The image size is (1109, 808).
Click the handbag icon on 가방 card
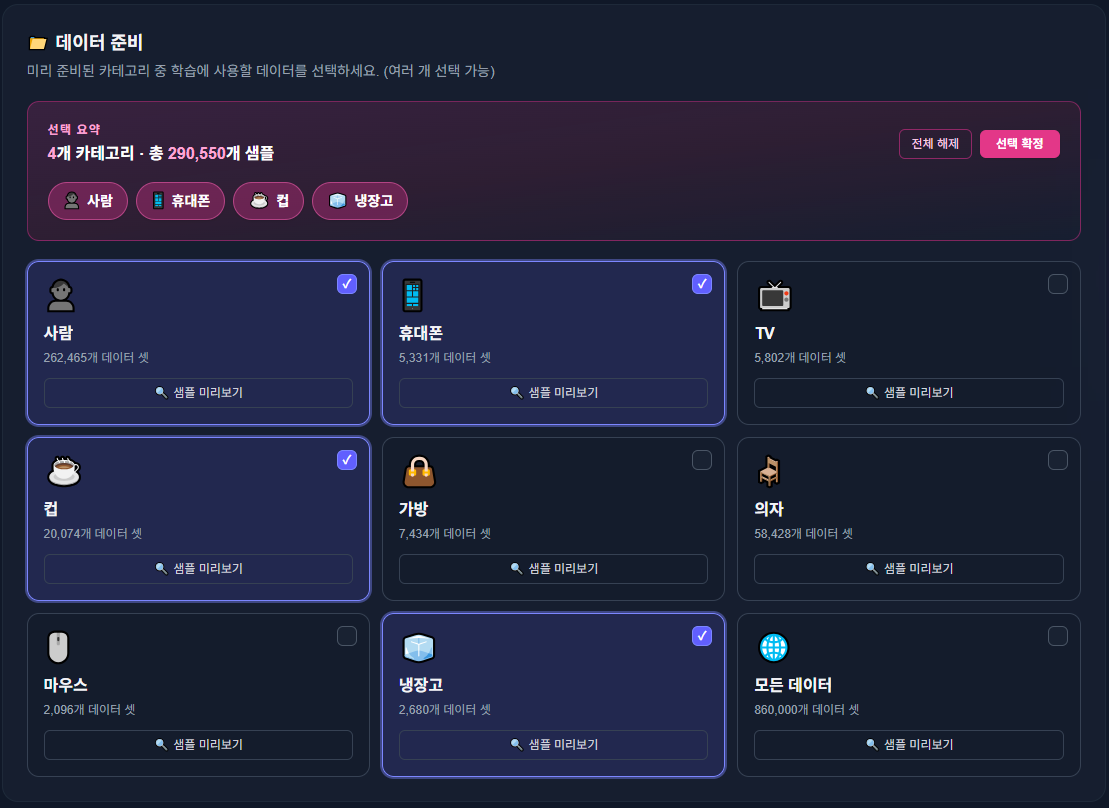[x=419, y=471]
